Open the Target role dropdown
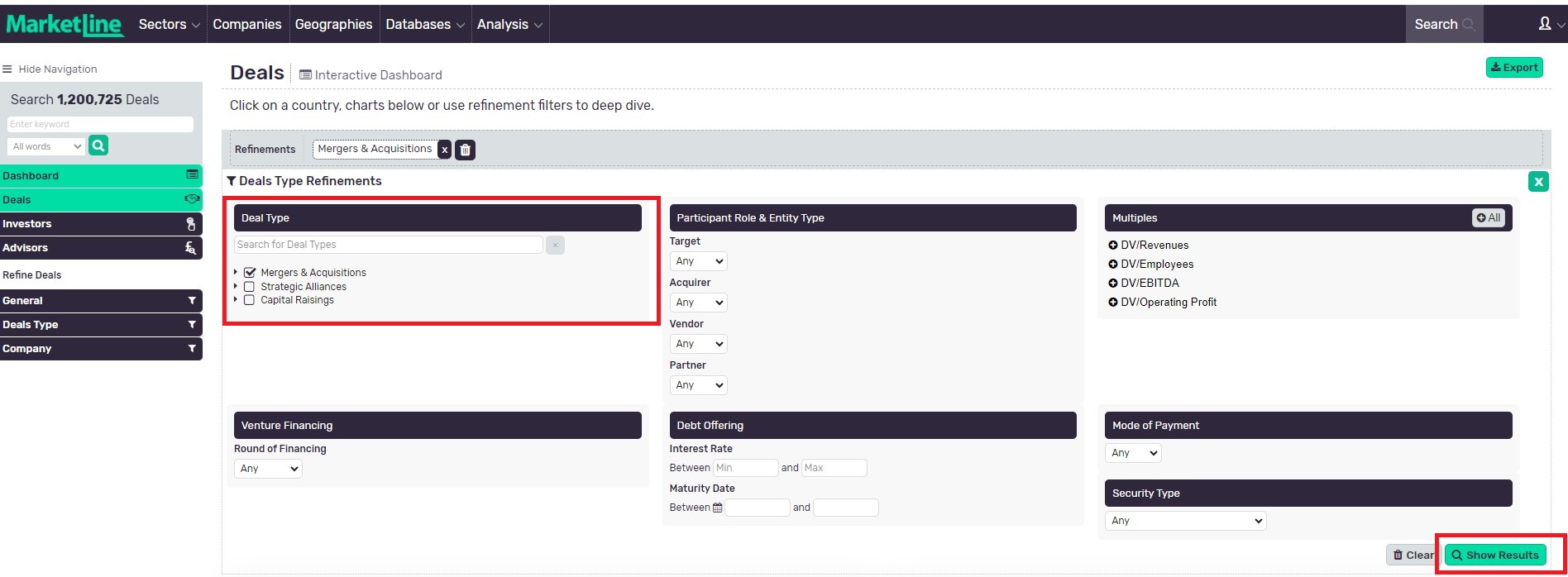Viewport: 1568px width, 577px height. coord(698,261)
